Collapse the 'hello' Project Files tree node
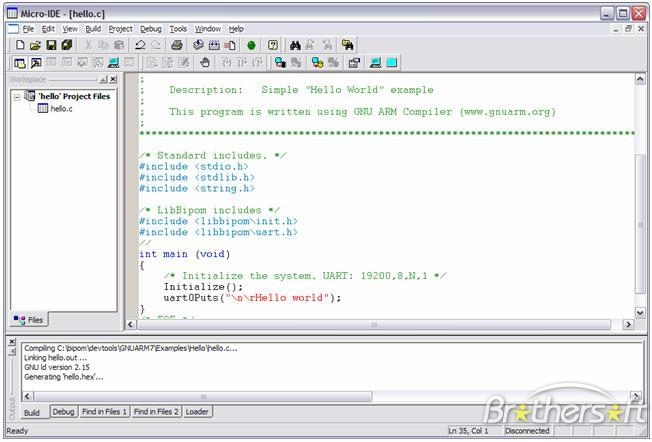652x442 pixels. pos(17,97)
